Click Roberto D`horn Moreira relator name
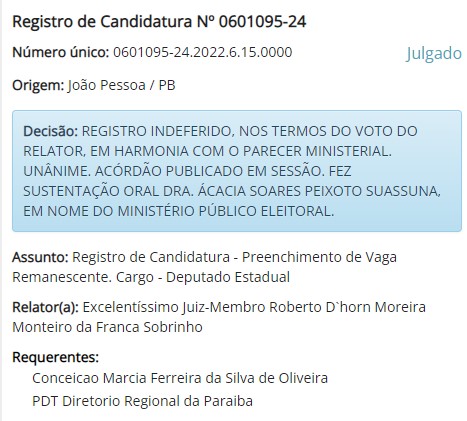The height and width of the screenshot is (421, 467). (x=347, y=307)
